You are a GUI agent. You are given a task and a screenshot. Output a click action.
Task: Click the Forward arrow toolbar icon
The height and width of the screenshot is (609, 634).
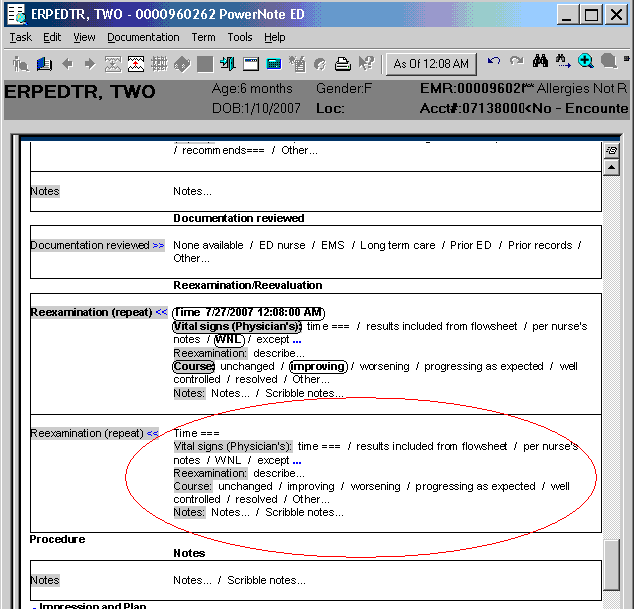90,64
